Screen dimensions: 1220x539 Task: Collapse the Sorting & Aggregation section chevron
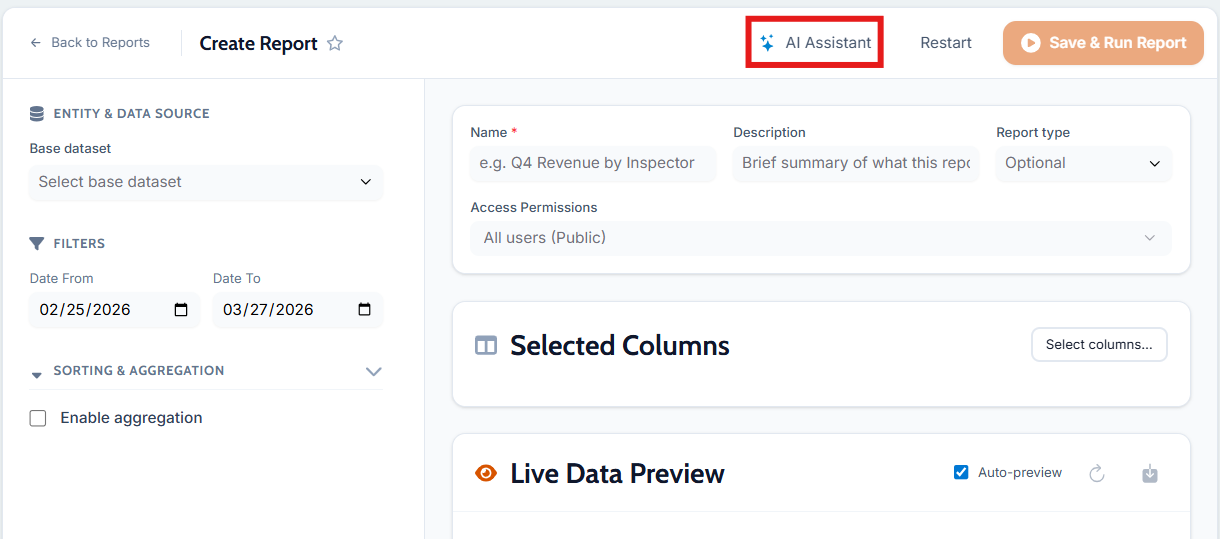374,371
